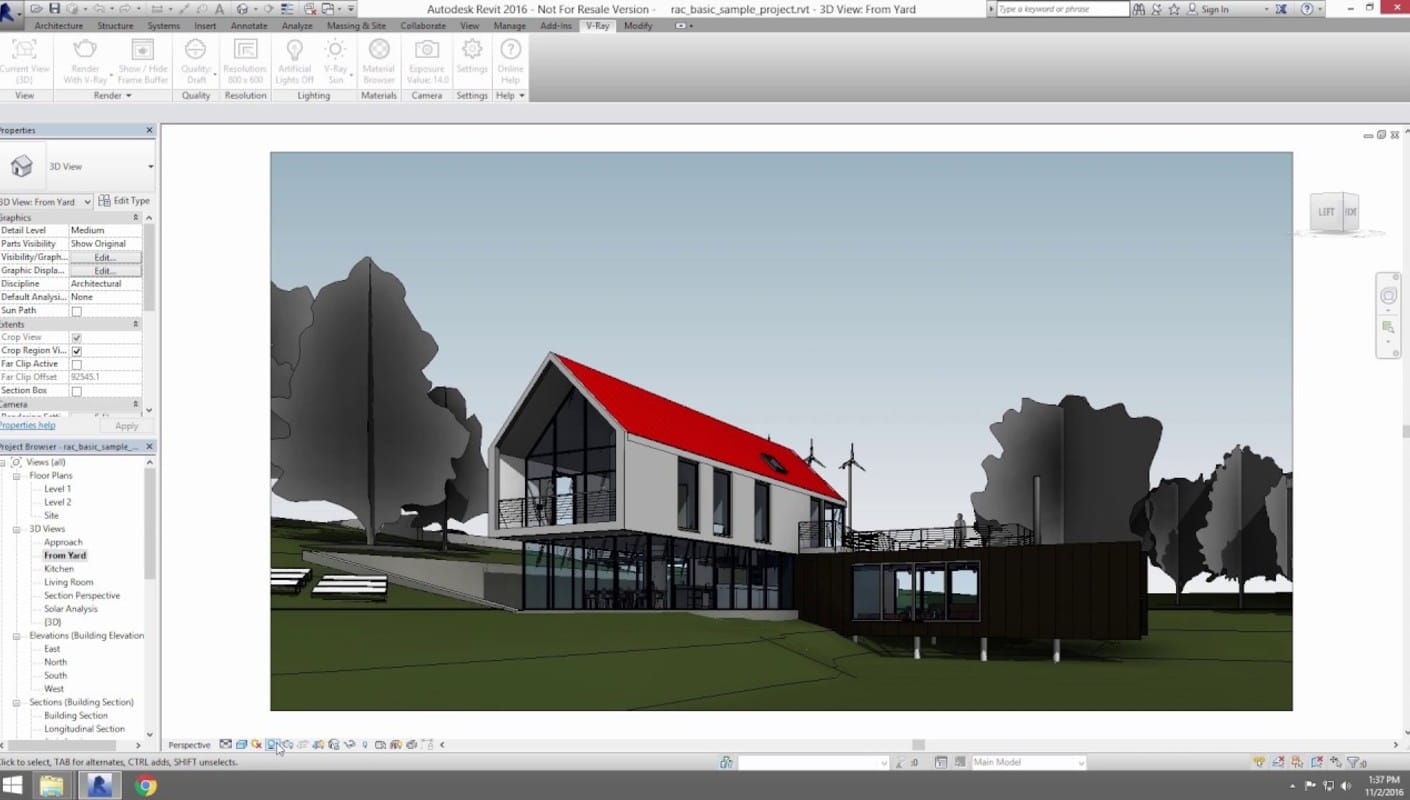This screenshot has height=800, width=1410.
Task: Click the Properties panel vertical scrollbar
Action: pyautogui.click(x=150, y=266)
